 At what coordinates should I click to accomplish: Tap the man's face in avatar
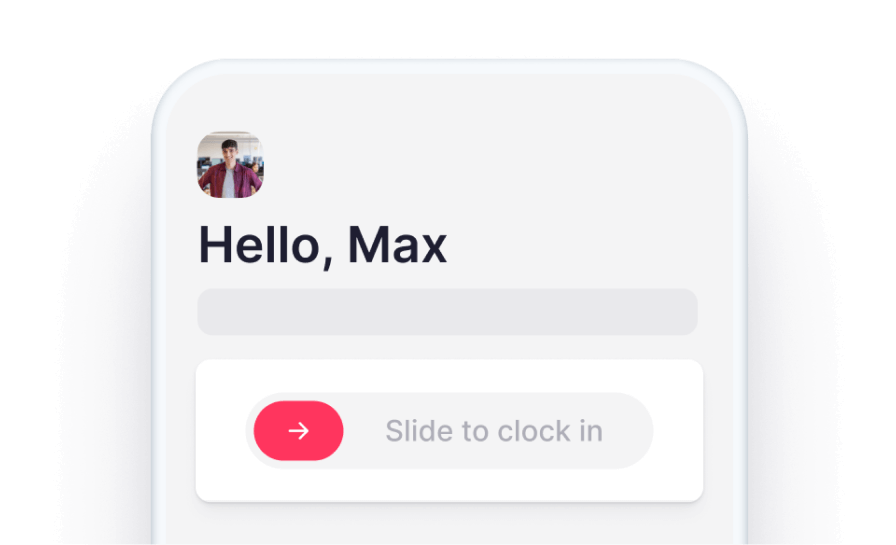[x=229, y=153]
